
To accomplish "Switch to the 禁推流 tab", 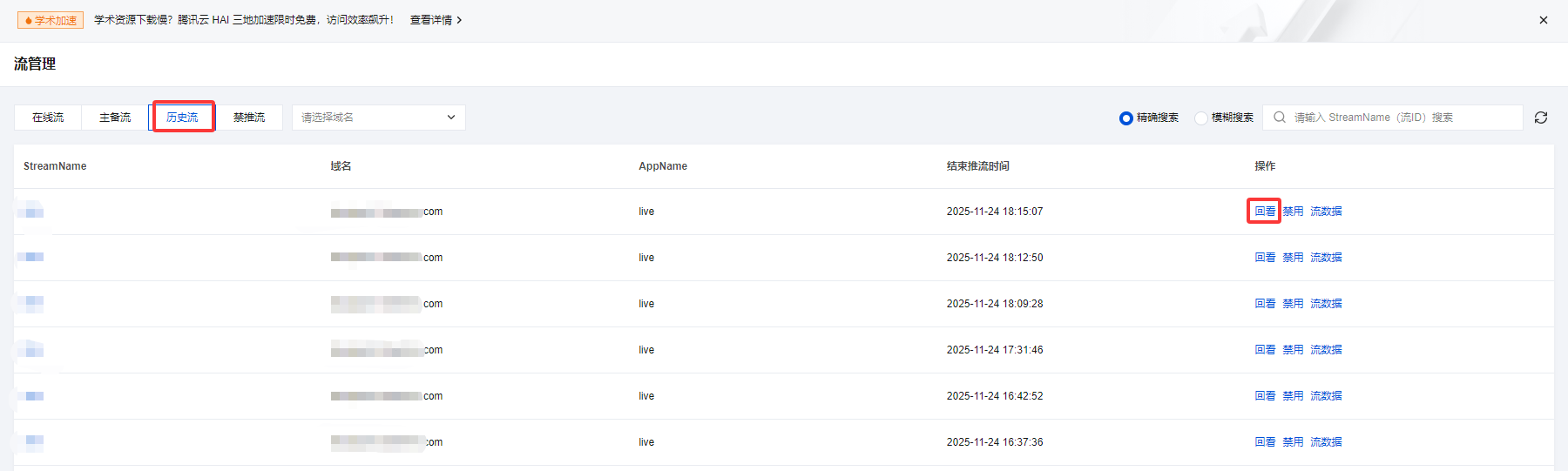I will click(249, 118).
